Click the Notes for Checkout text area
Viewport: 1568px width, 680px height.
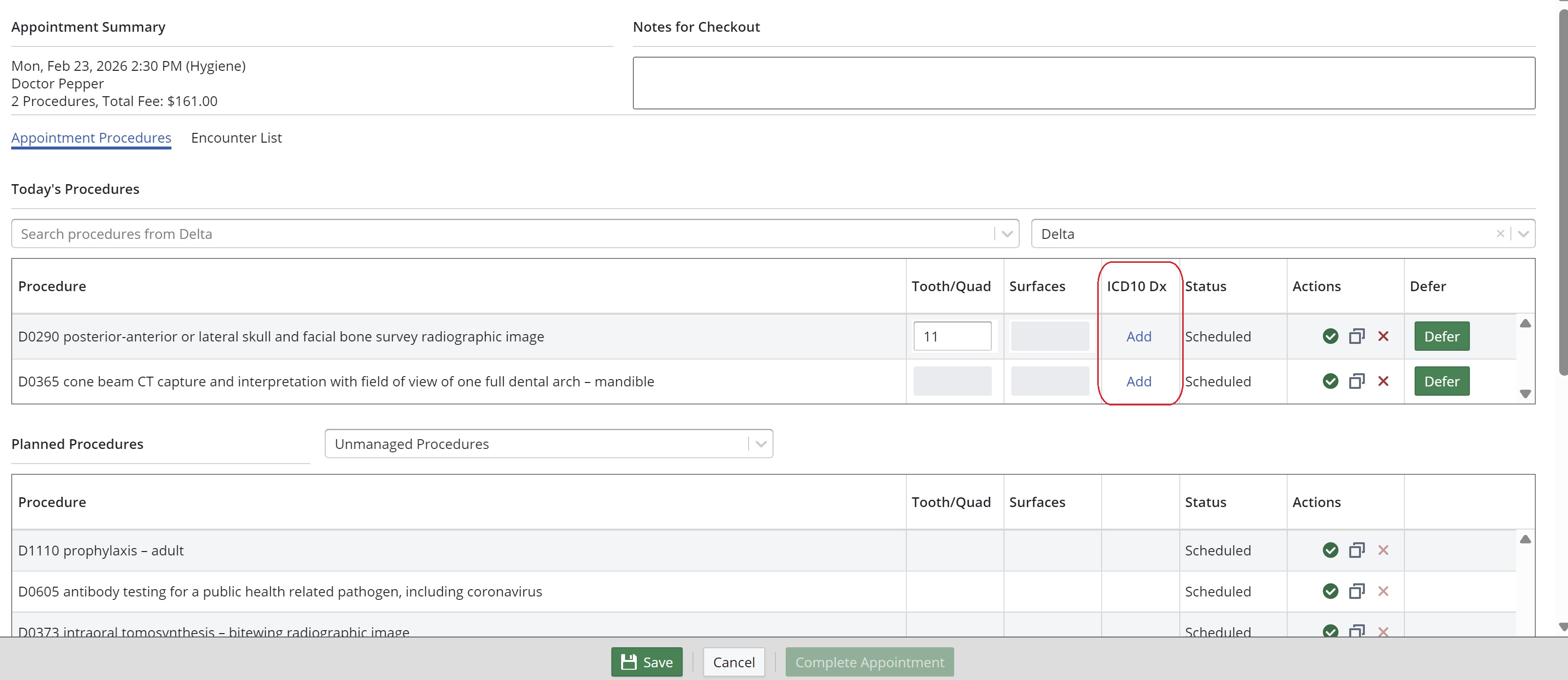tap(1084, 83)
